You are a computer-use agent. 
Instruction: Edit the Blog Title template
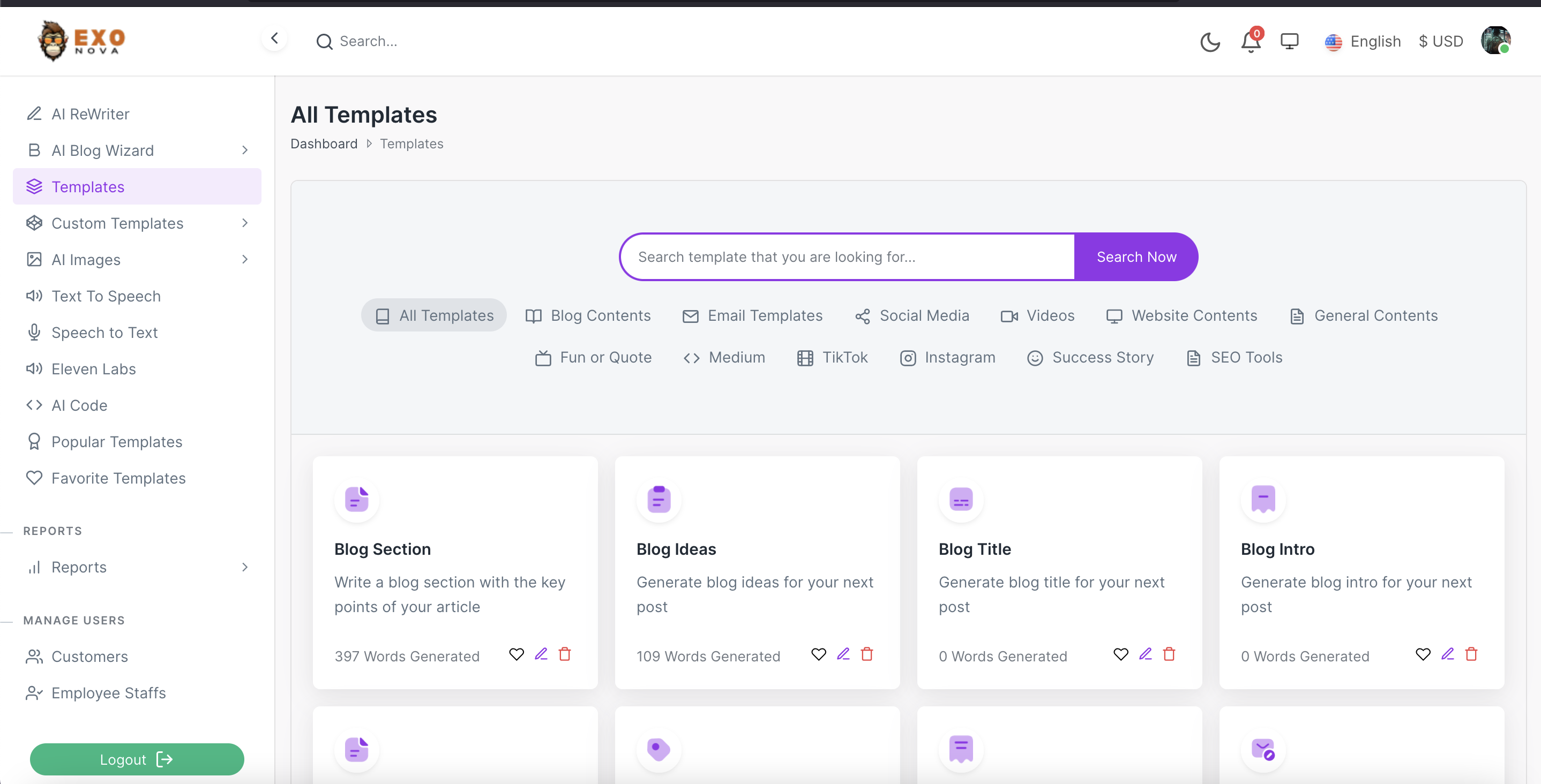tap(1145, 654)
